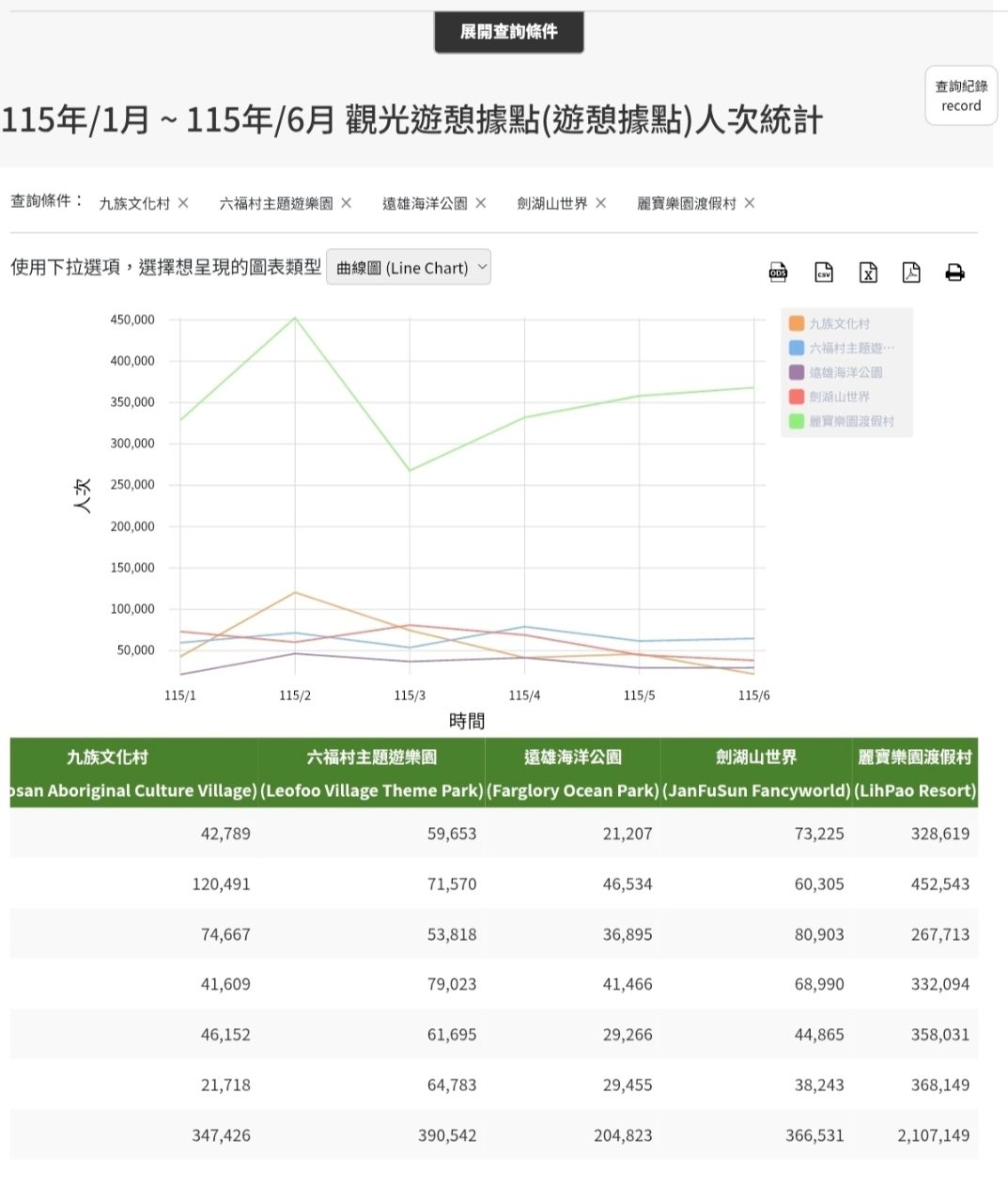Remove 劍湖山世界 filter tag

[x=600, y=203]
